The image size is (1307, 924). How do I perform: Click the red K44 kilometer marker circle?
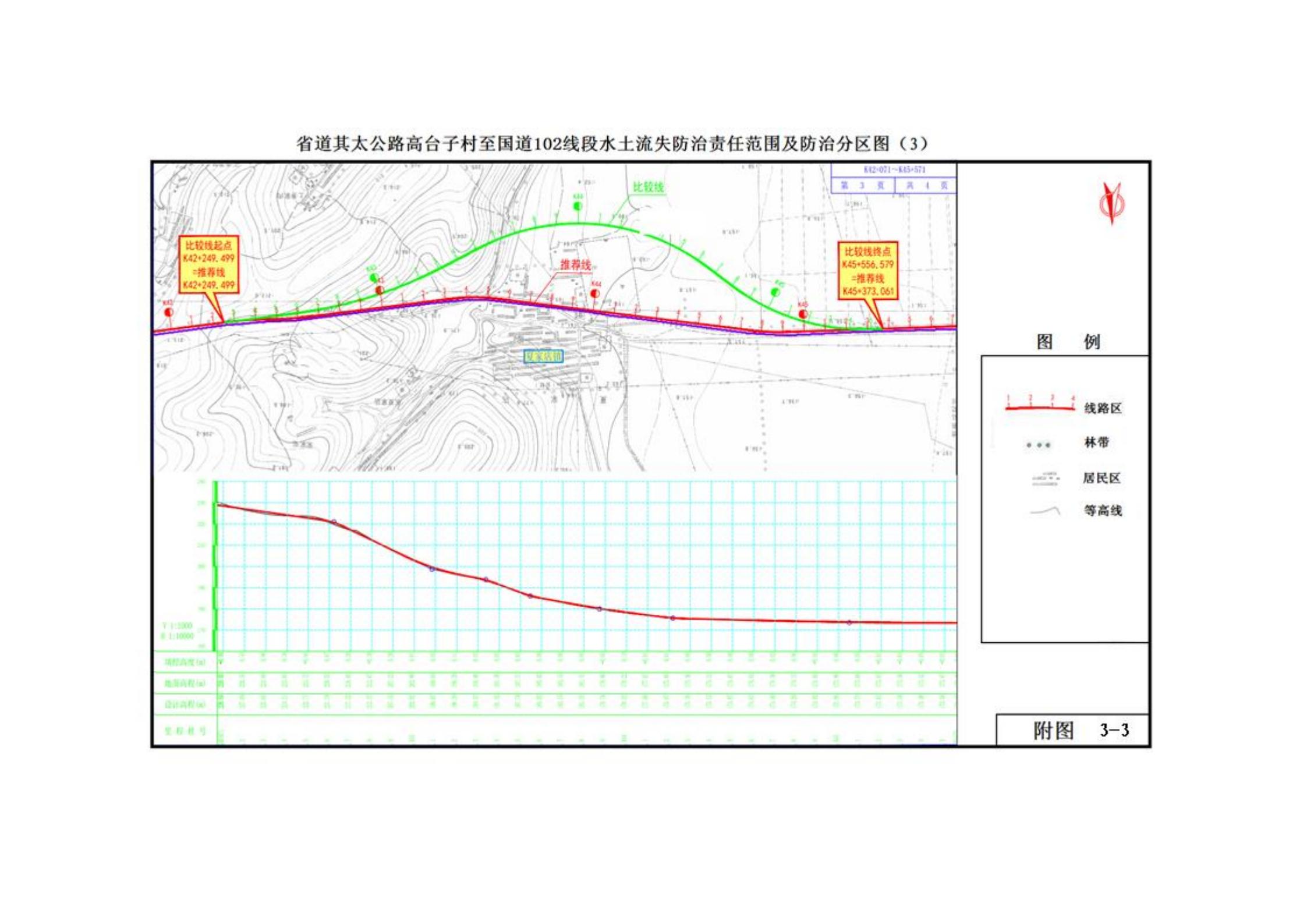tap(594, 293)
